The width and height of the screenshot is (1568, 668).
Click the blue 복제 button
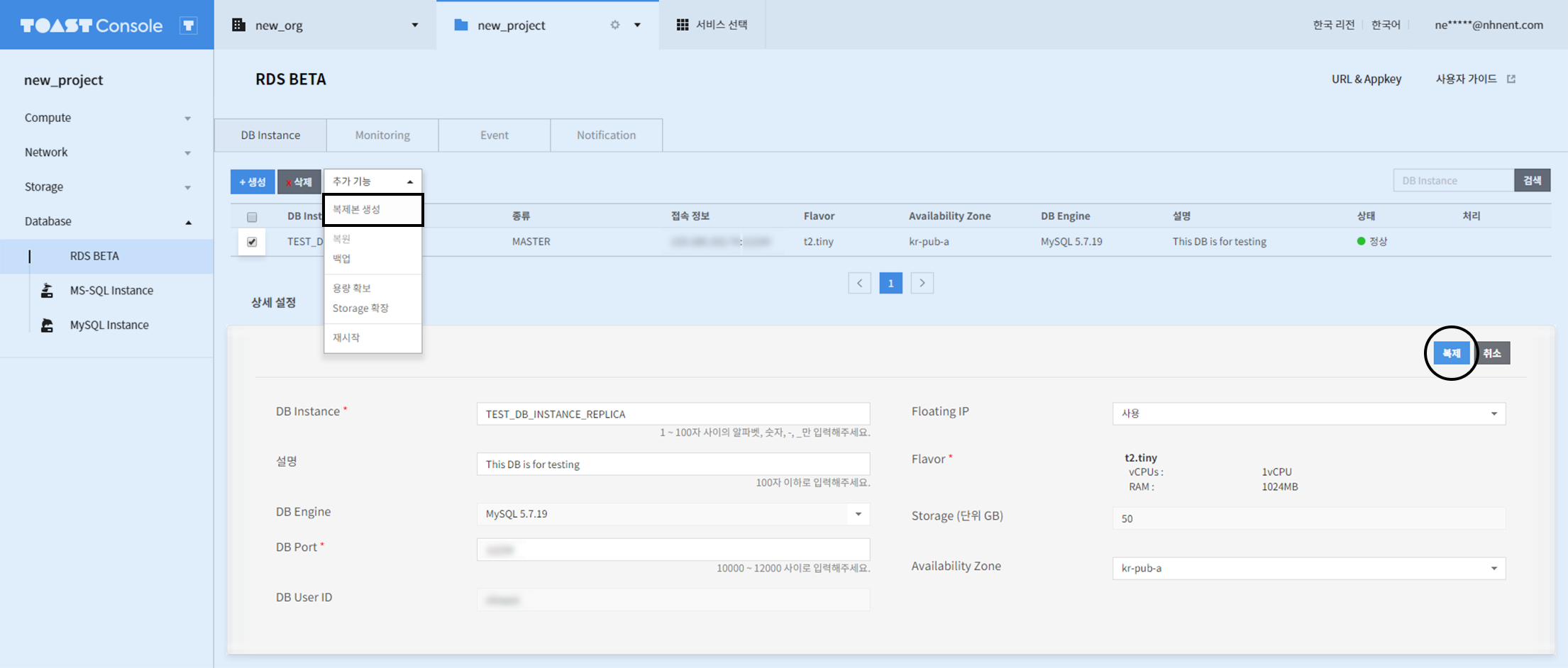tap(1451, 353)
